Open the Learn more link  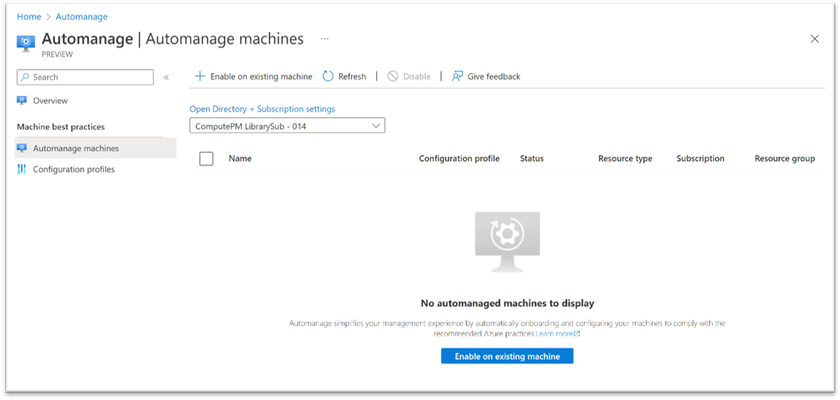coord(558,334)
